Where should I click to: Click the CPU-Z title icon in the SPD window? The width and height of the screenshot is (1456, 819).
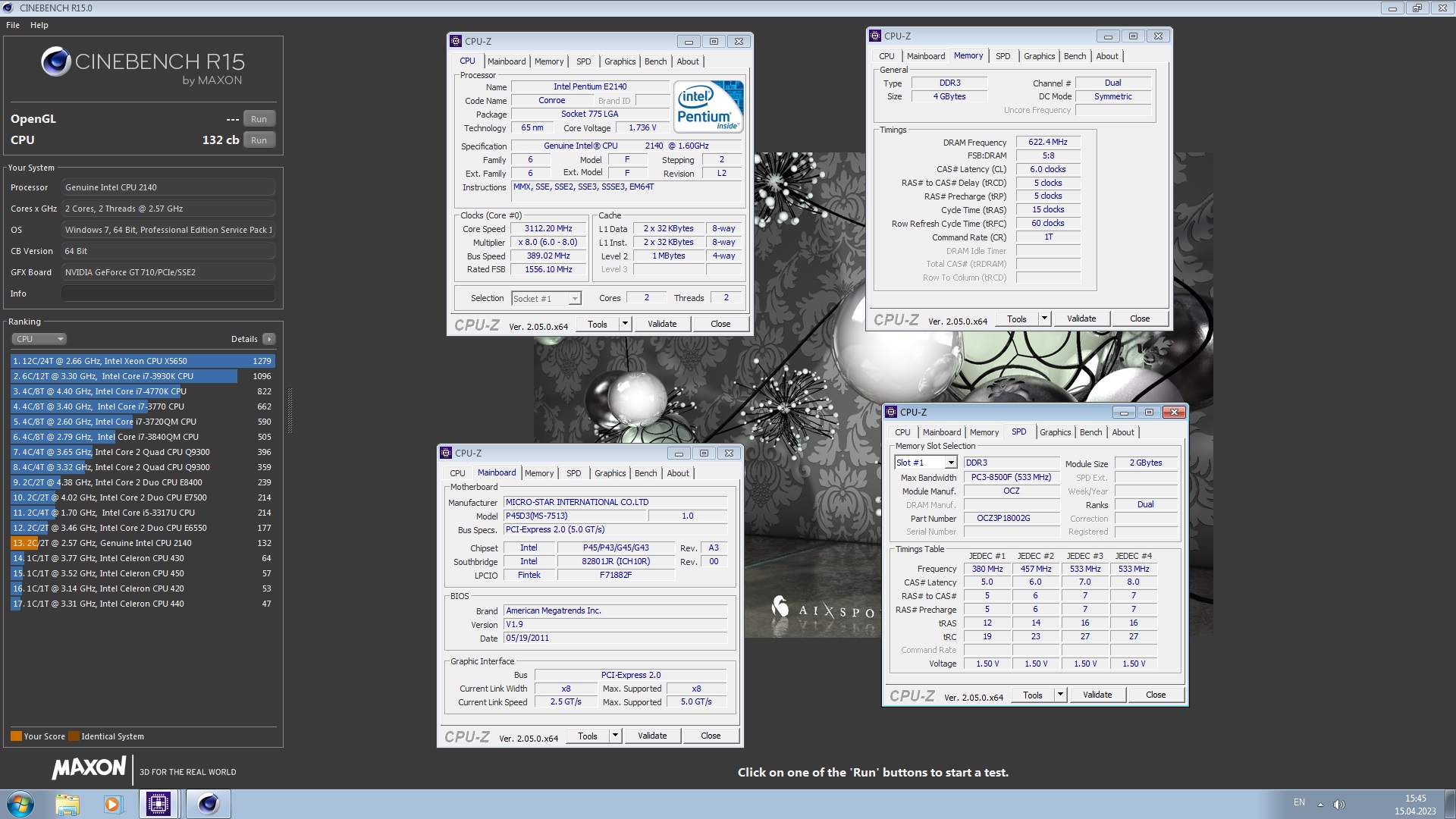pos(891,412)
